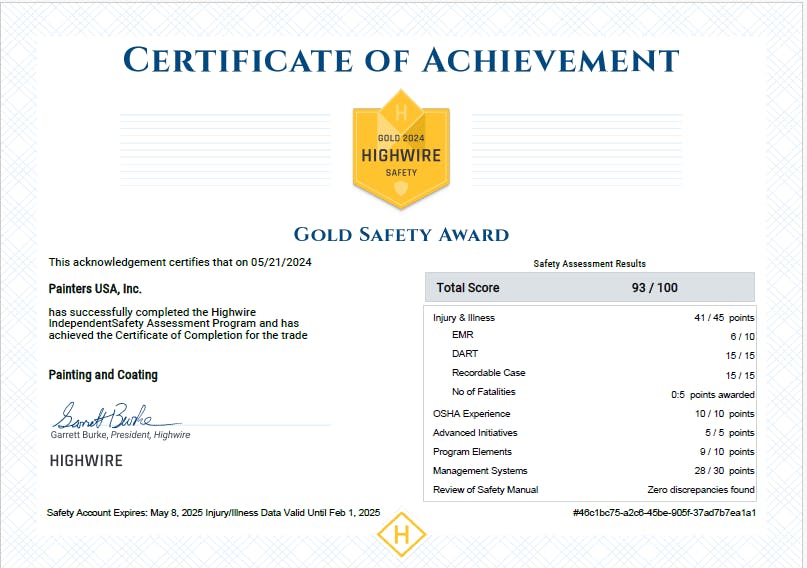Screen dimensions: 807x568
Task: Click the 93 / 100 total score value
Action: pos(655,288)
